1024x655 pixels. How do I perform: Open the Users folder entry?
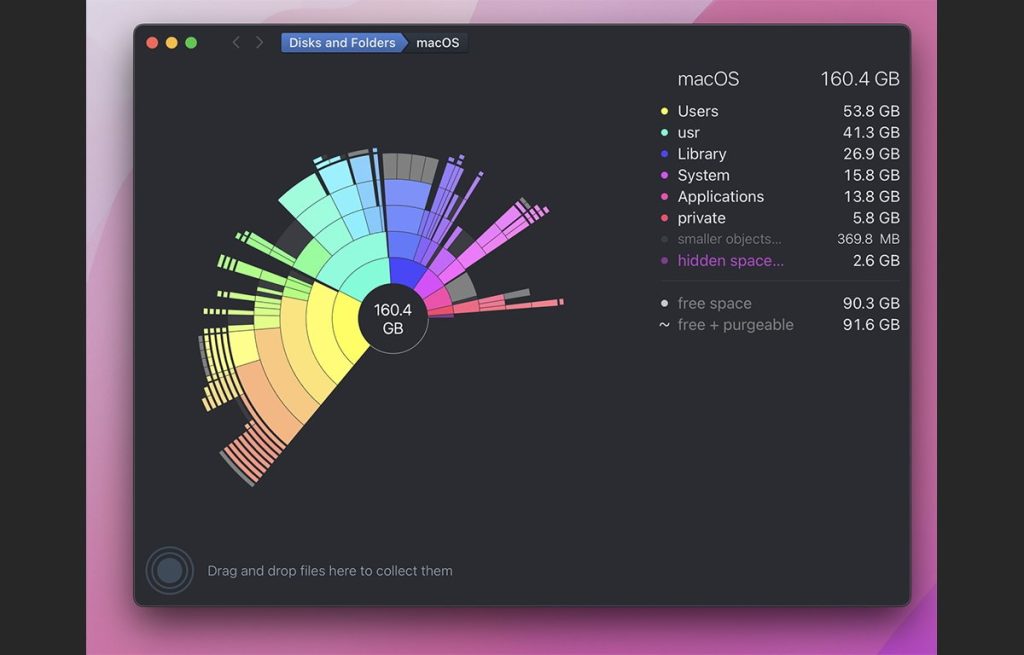[x=698, y=111]
